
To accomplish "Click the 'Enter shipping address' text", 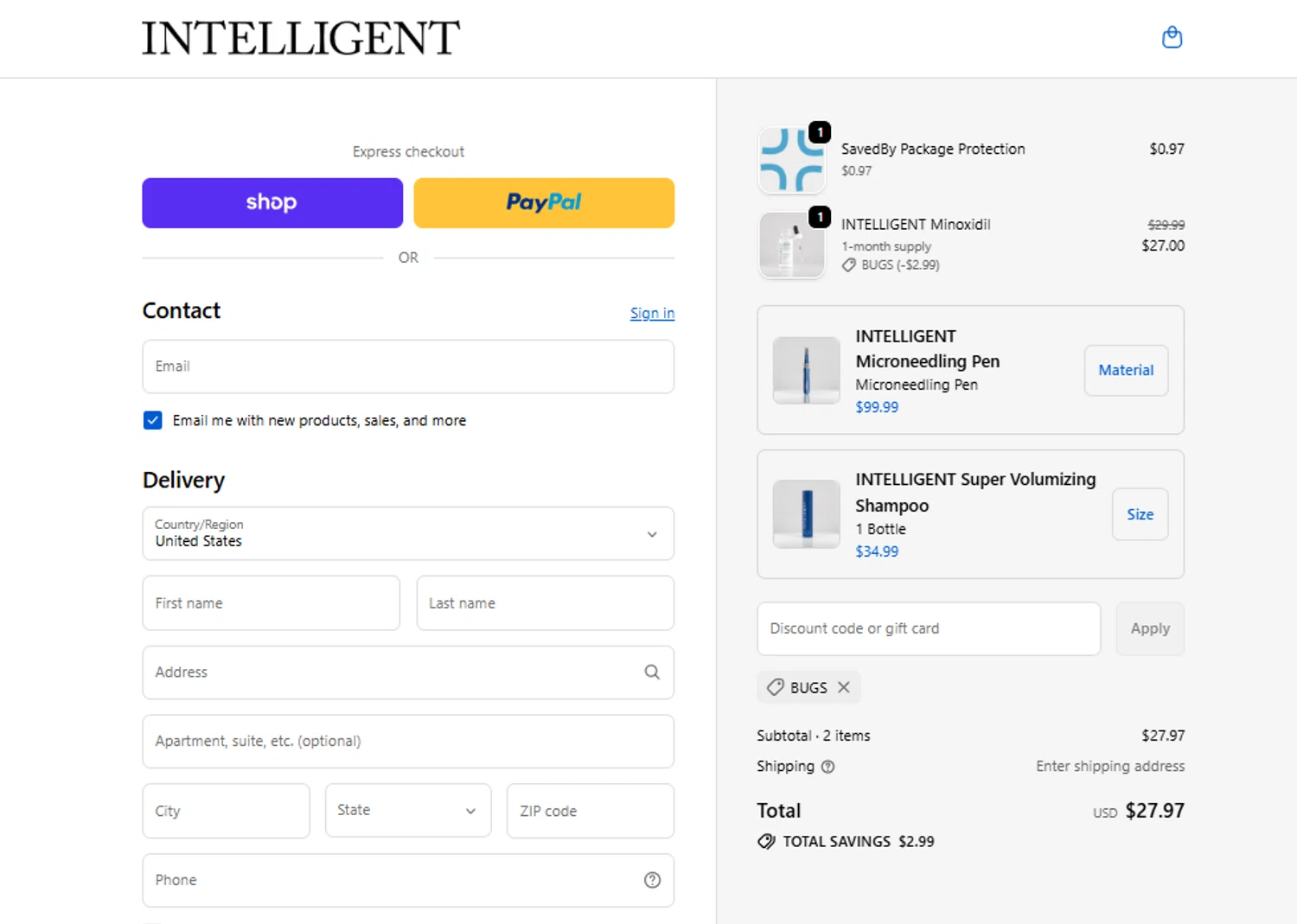I will (x=1110, y=766).
